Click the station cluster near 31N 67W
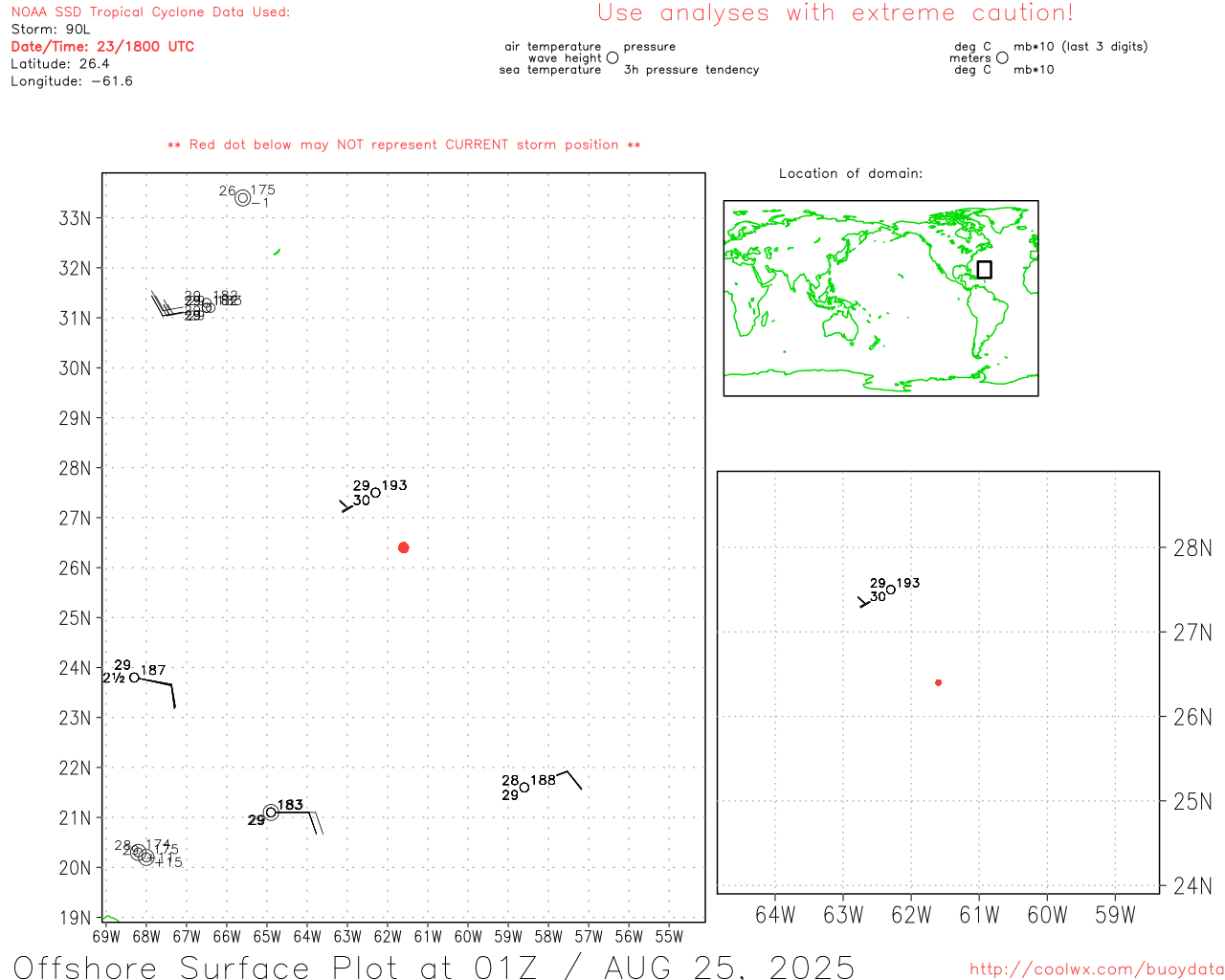This screenshot has height=980, width=1225. pyautogui.click(x=207, y=305)
